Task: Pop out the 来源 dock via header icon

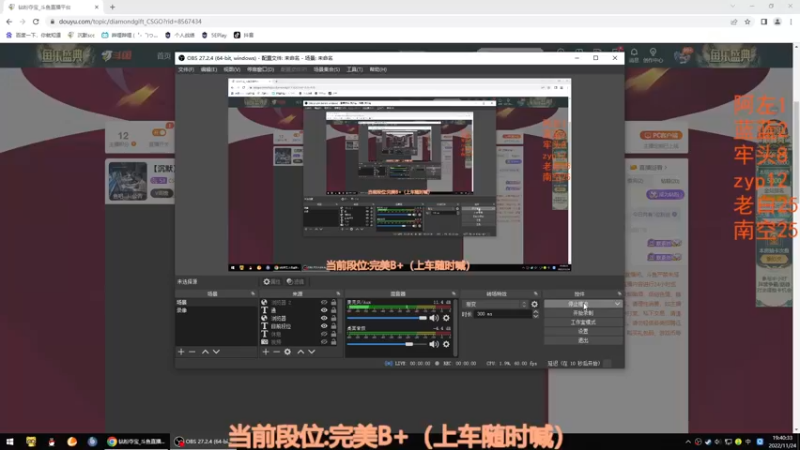Action: point(338,294)
